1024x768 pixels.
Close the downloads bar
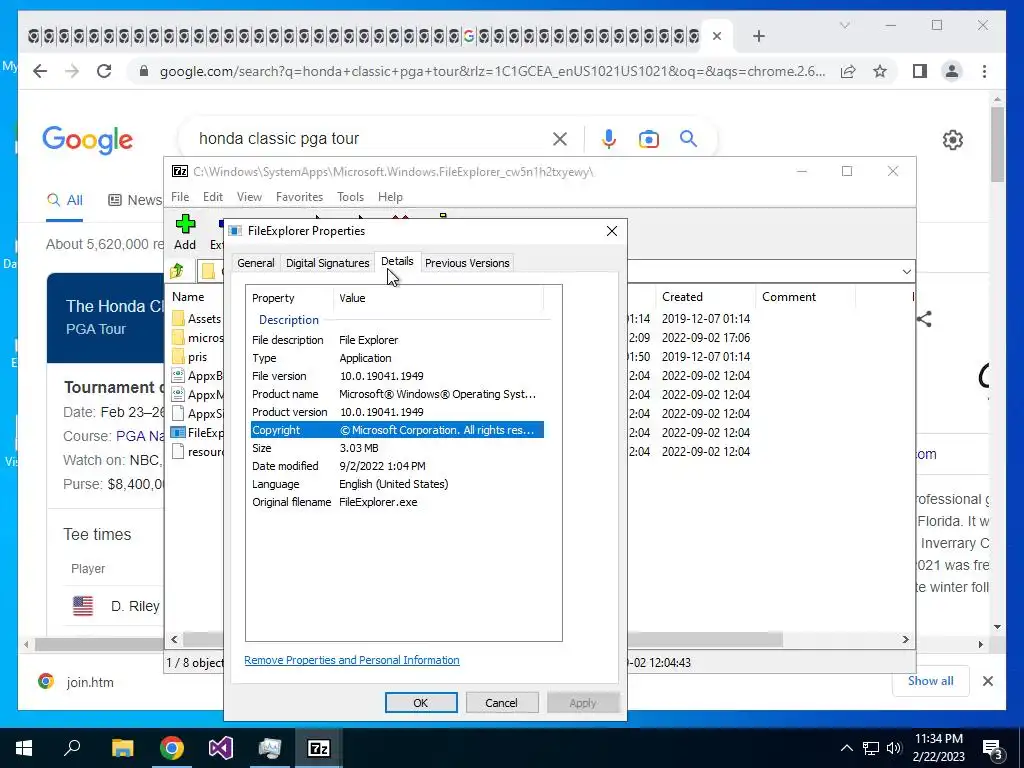tap(988, 681)
